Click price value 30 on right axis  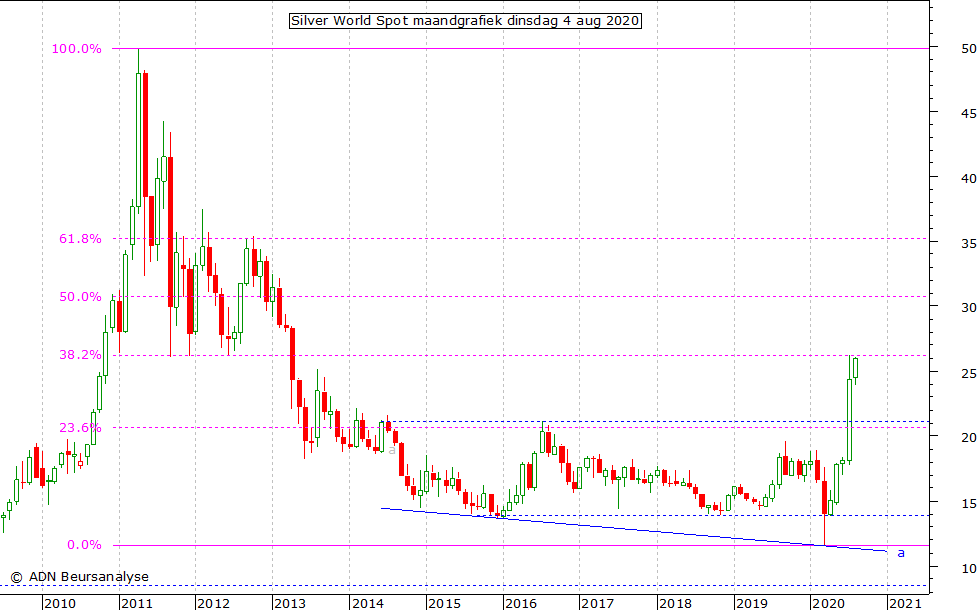969,308
